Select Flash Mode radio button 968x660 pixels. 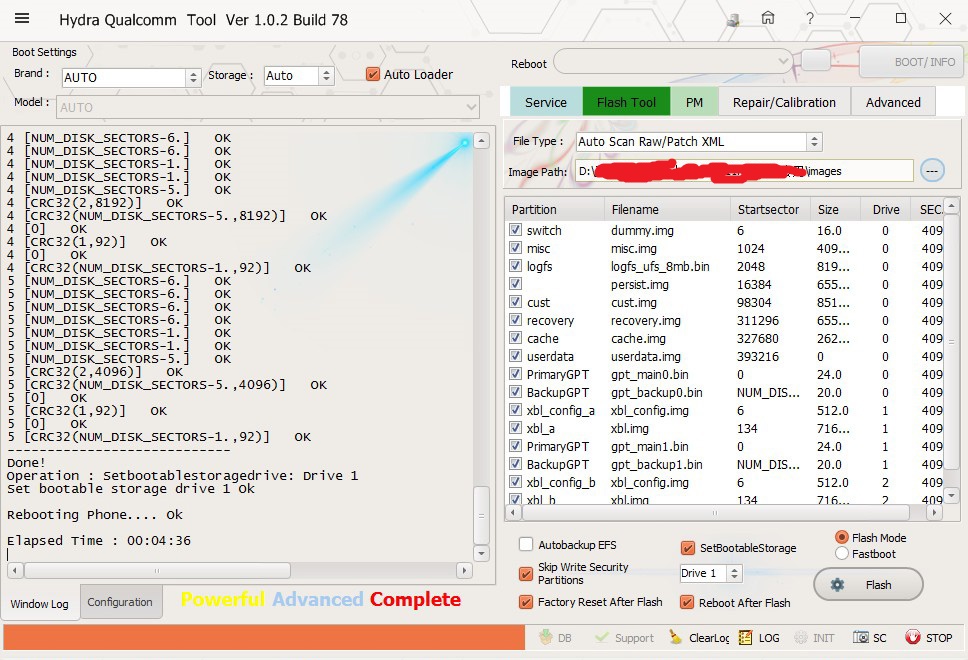841,537
